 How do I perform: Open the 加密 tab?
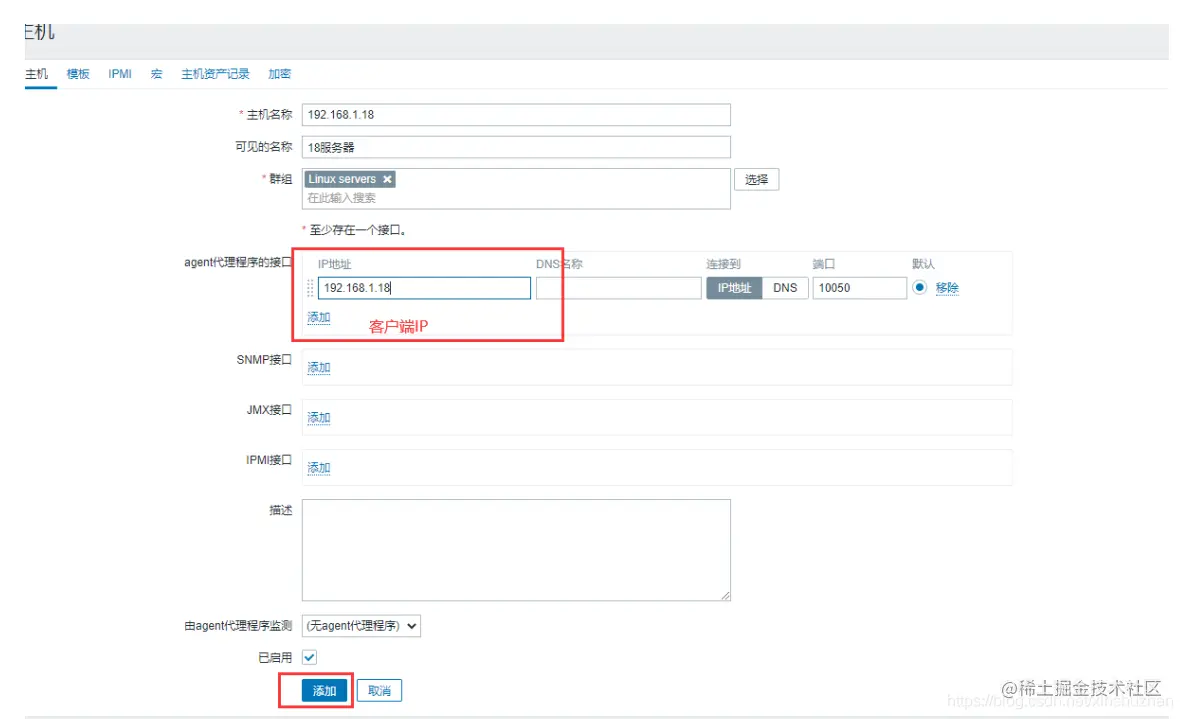click(x=280, y=74)
